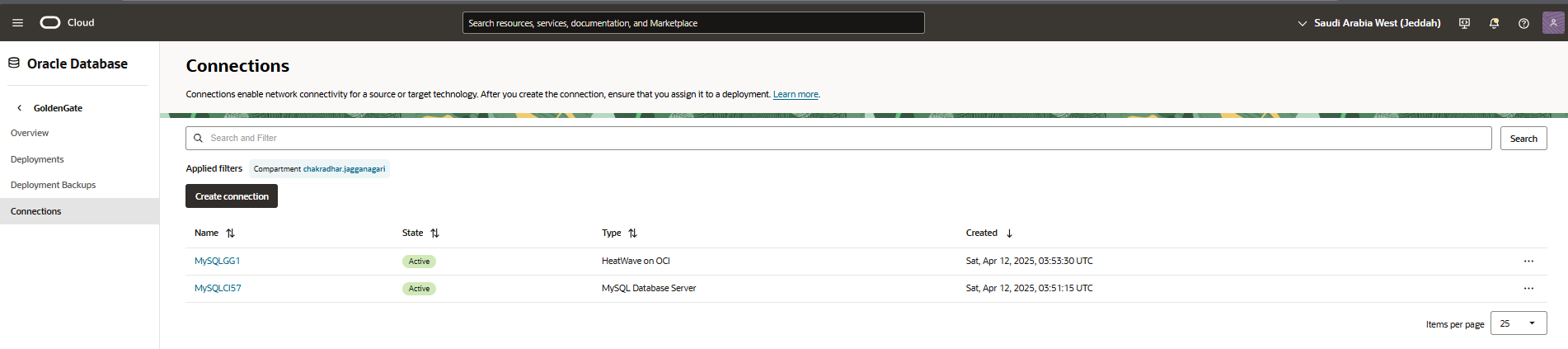Focus the Search and Filter field
1568x349 pixels.
pos(838,138)
